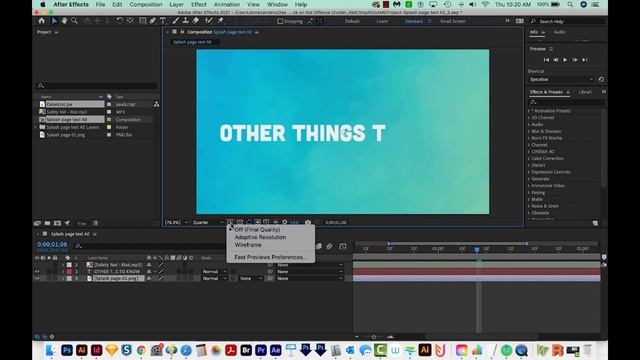
Task: Select the Zoom magnifier tool
Action: click(x=74, y=20)
